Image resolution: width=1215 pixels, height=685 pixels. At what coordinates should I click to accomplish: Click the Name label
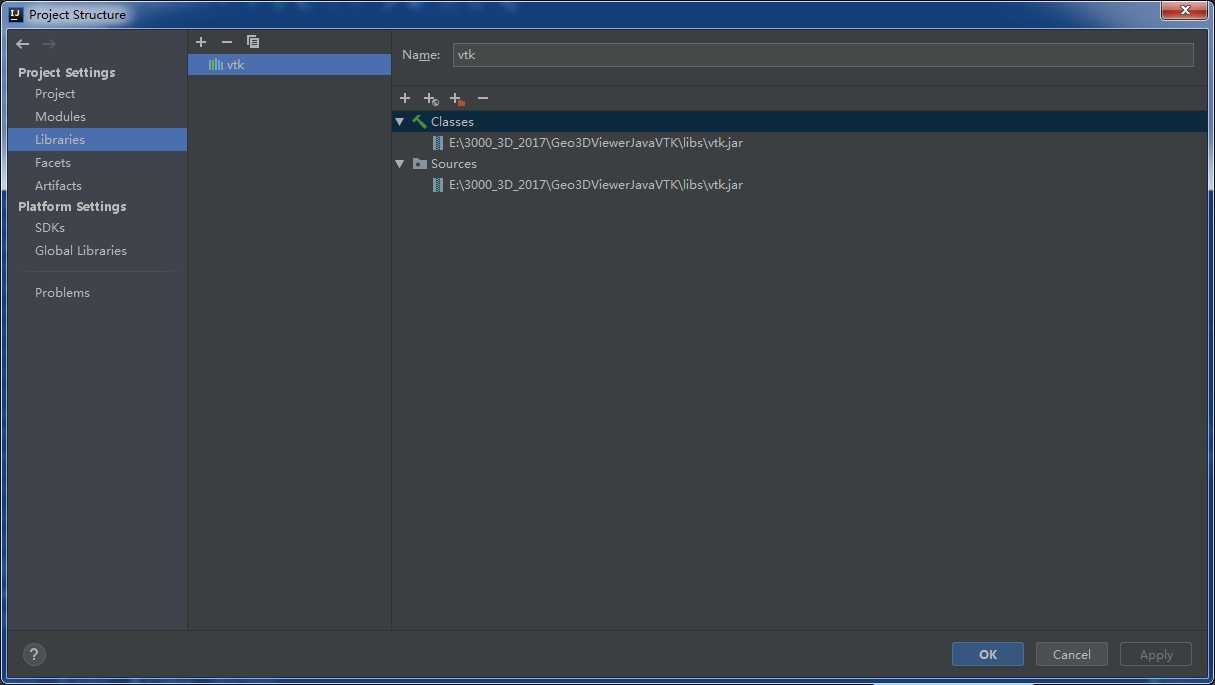(421, 55)
